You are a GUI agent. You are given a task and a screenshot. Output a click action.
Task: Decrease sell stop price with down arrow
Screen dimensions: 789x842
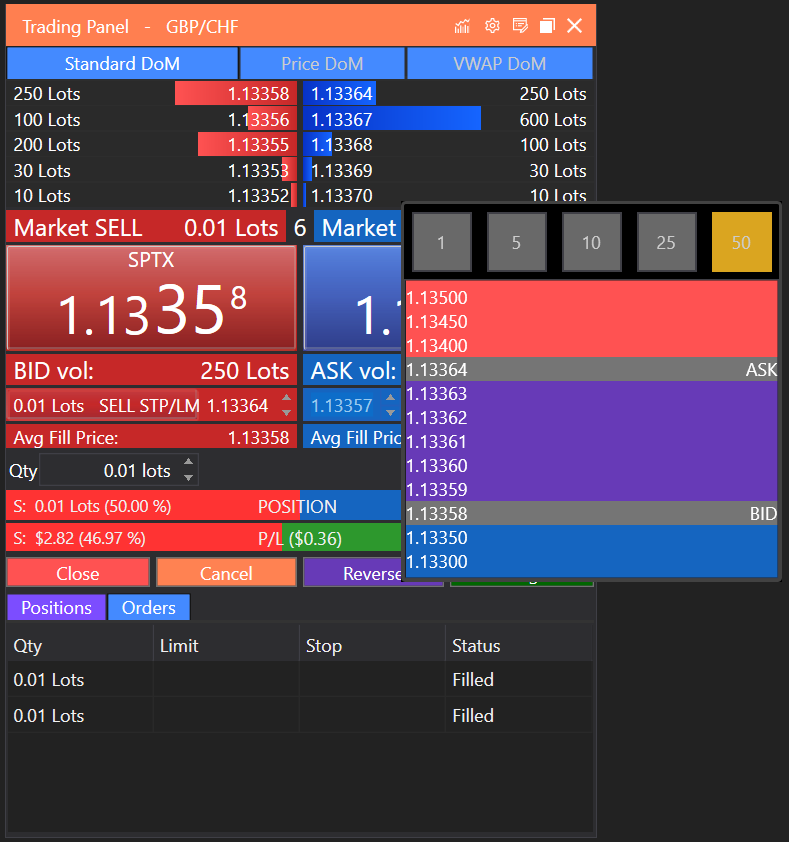click(287, 412)
